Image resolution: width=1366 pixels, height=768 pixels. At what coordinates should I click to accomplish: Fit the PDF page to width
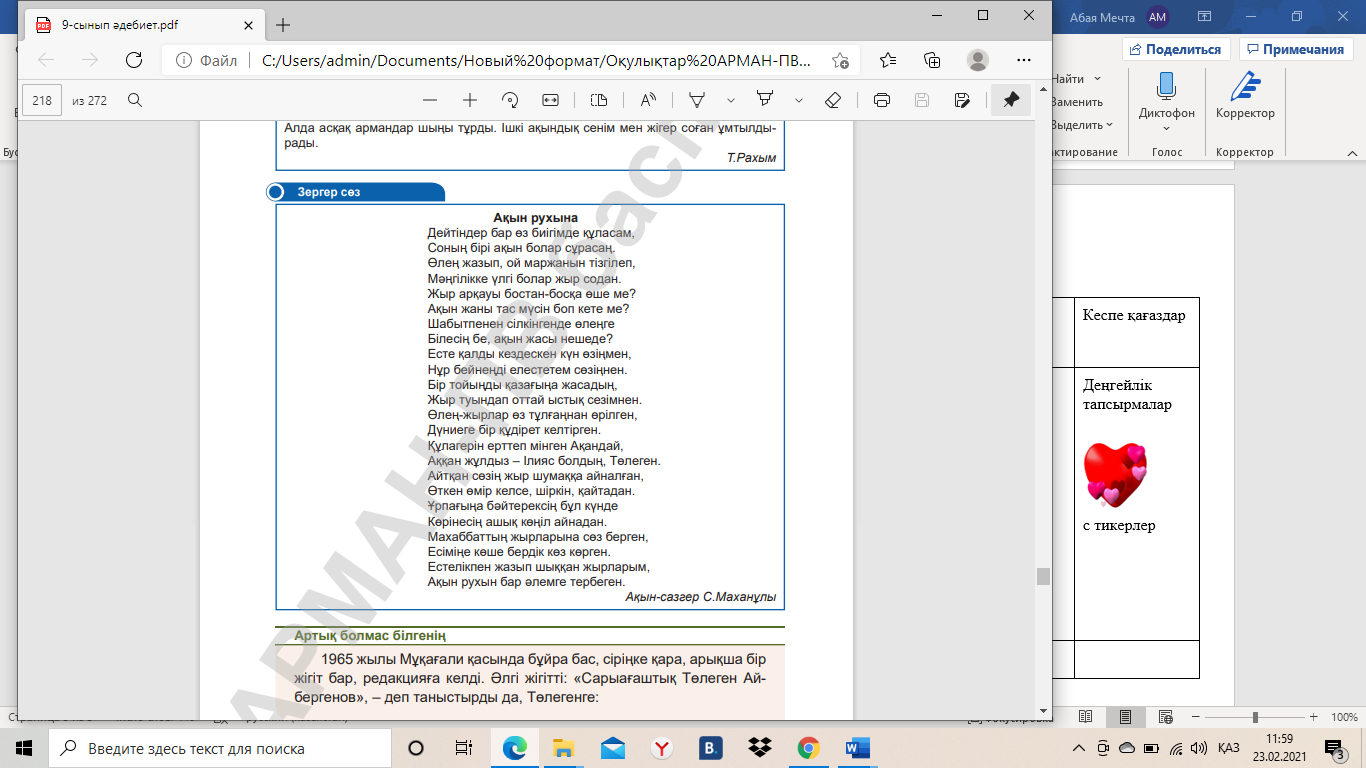550,100
